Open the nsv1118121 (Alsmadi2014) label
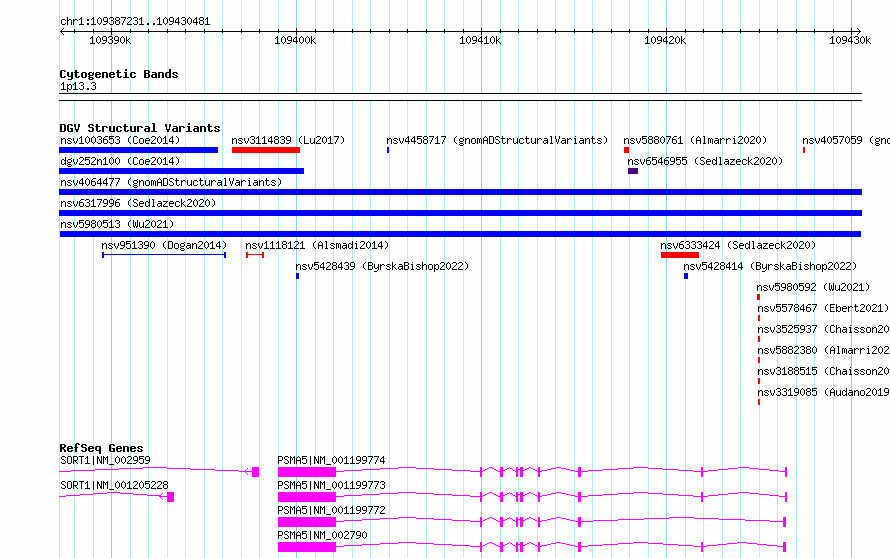 [x=317, y=245]
